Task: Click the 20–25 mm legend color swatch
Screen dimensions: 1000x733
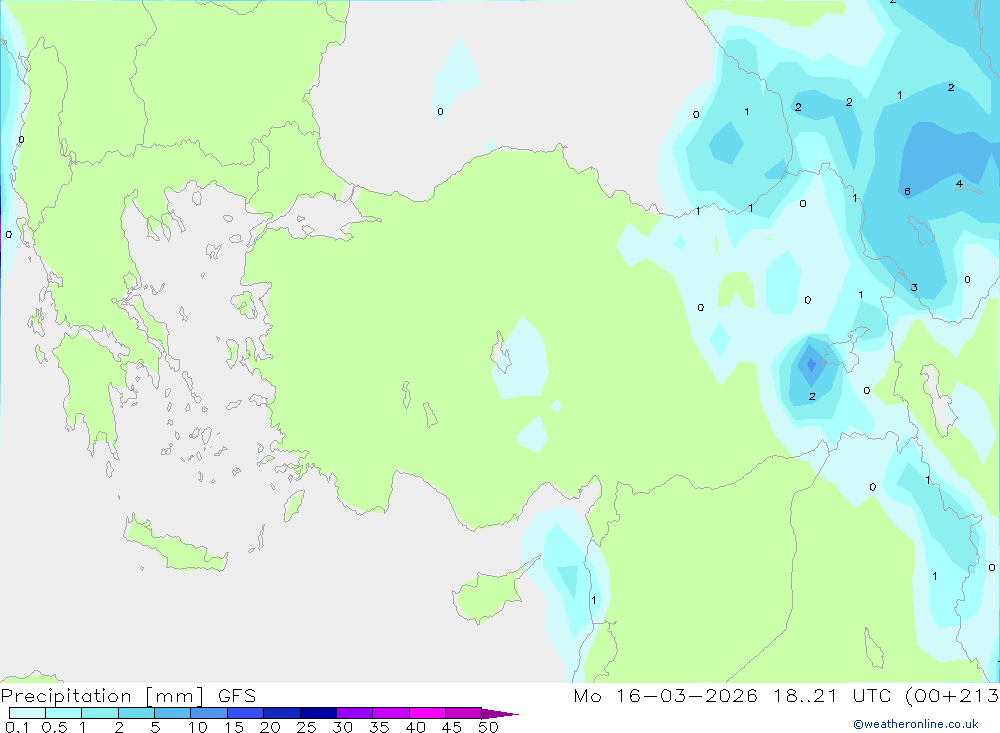Action: pos(281,713)
